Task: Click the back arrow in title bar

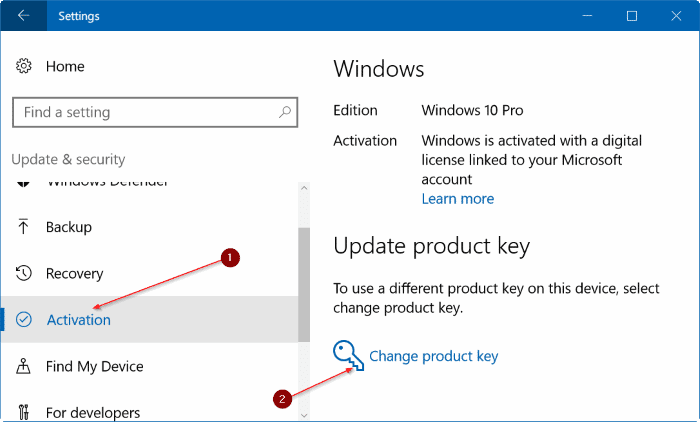Action: click(x=23, y=16)
